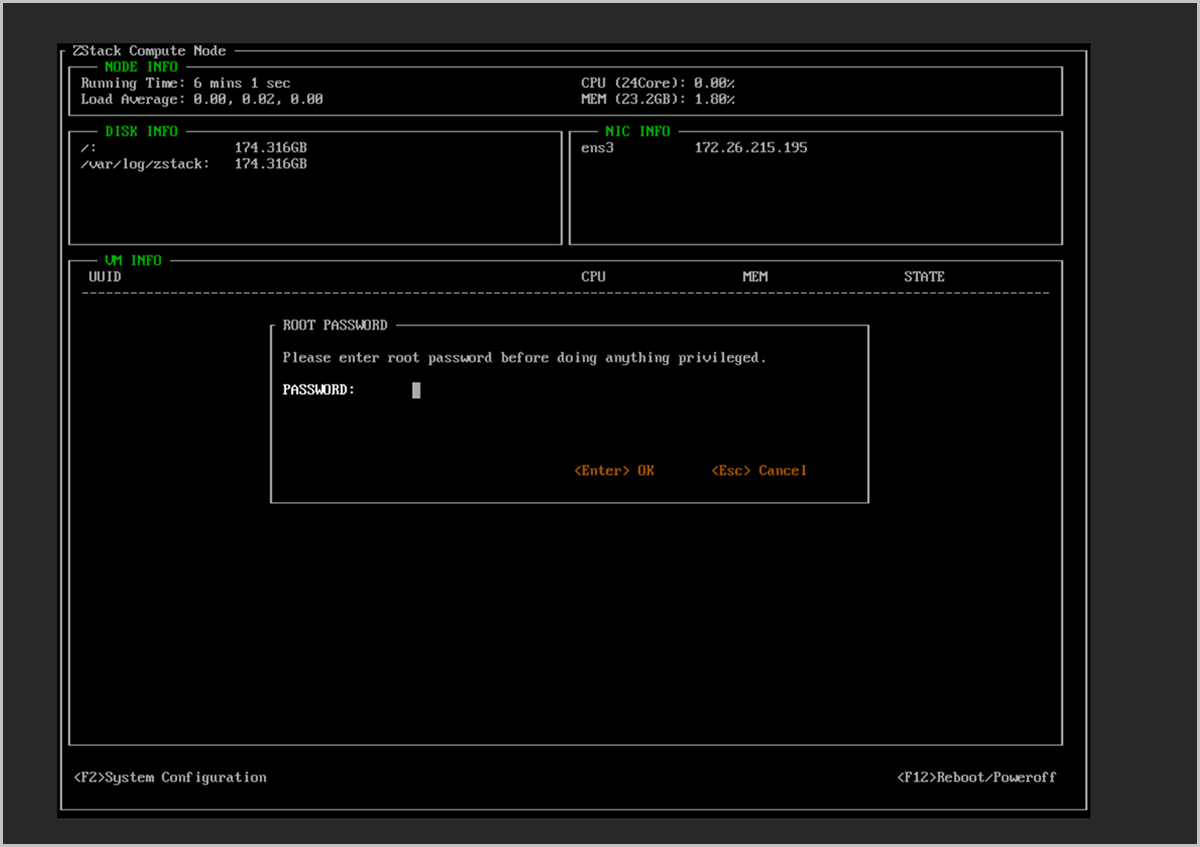This screenshot has height=847, width=1200.
Task: Click the VM INFO panel title
Action: (x=133, y=260)
